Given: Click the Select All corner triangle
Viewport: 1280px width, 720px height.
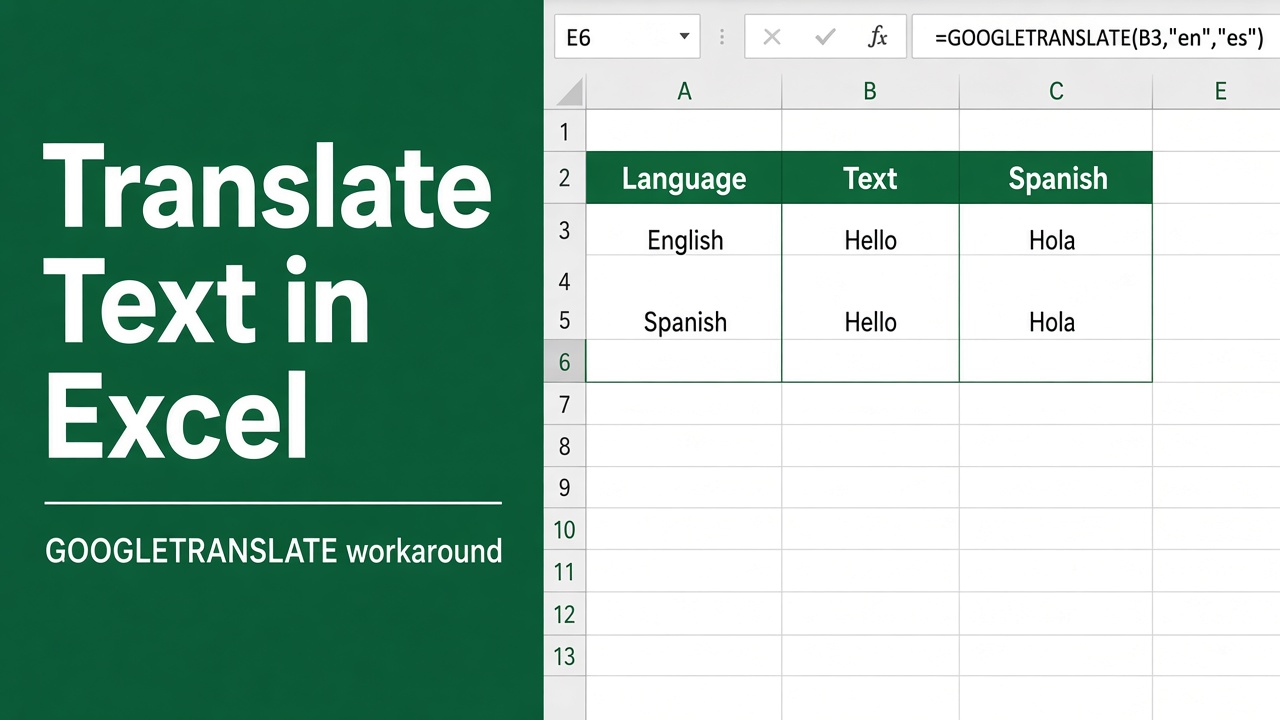Looking at the screenshot, I should coord(568,92).
